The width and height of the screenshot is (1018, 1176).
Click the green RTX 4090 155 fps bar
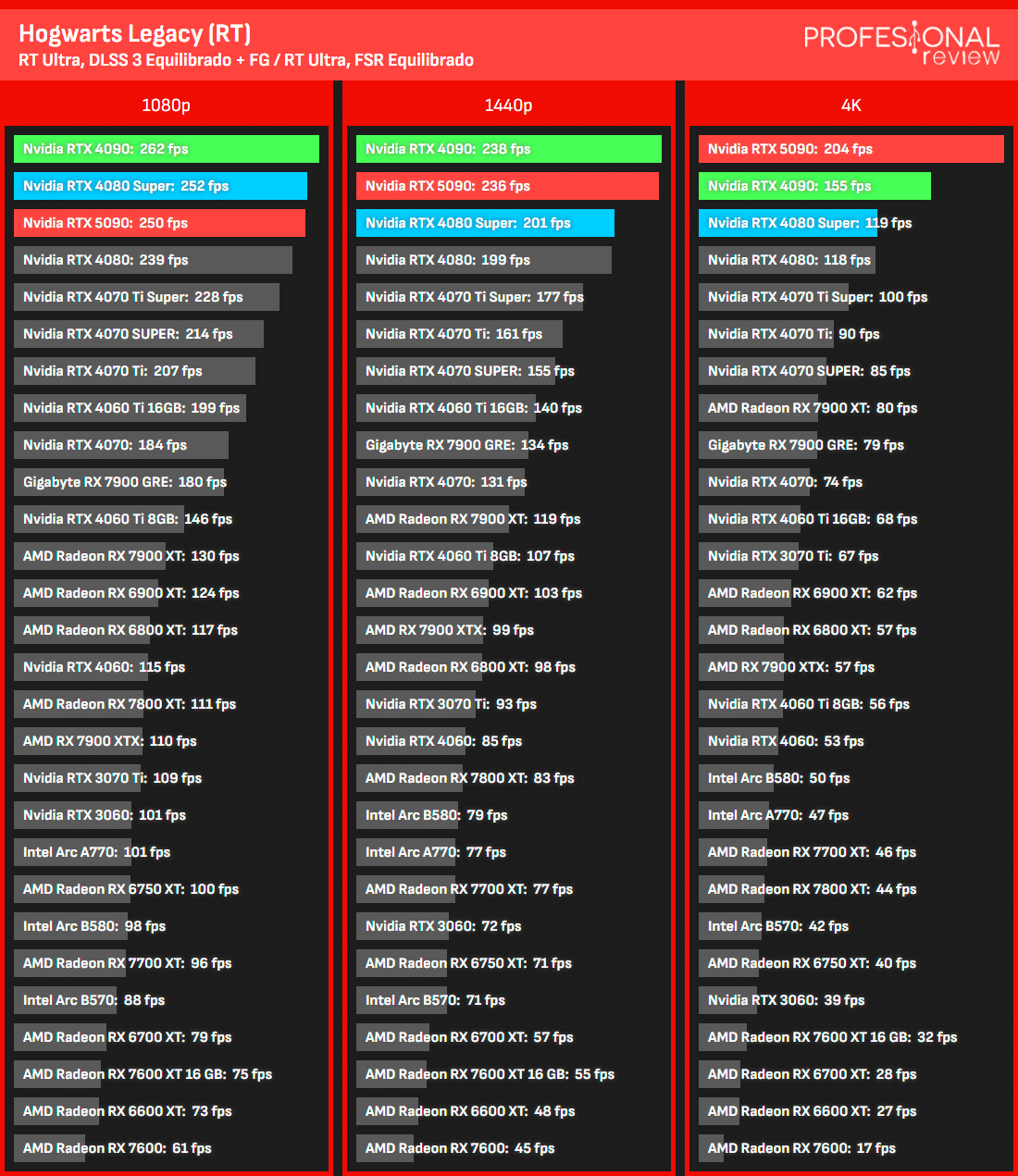click(814, 186)
